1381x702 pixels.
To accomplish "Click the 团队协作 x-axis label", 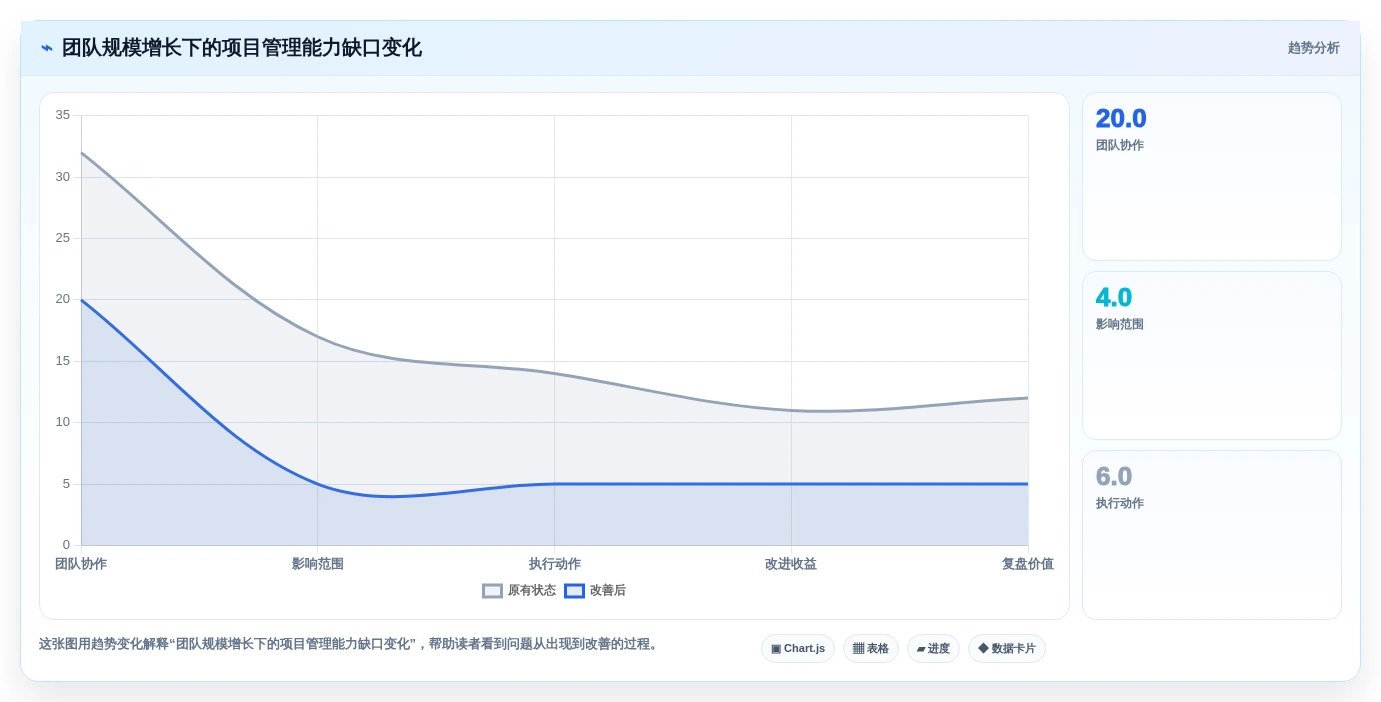I will click(81, 564).
